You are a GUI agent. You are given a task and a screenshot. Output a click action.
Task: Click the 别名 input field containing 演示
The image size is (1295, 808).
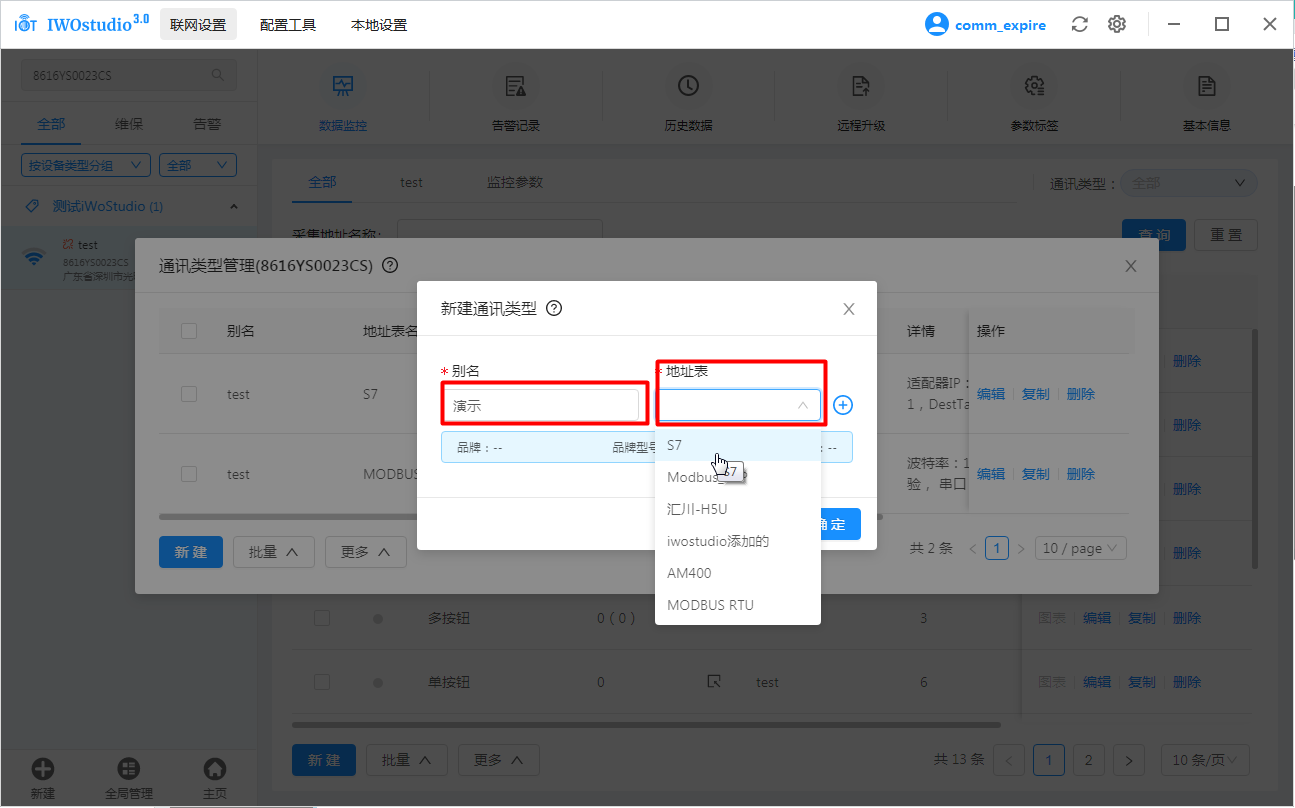pos(541,406)
